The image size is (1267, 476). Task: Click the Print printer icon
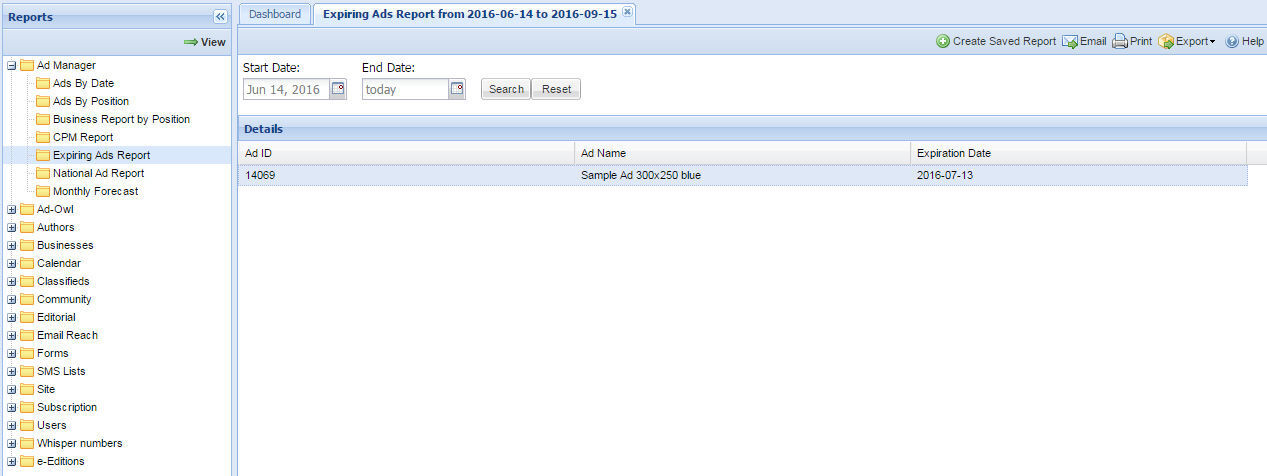pos(1120,42)
